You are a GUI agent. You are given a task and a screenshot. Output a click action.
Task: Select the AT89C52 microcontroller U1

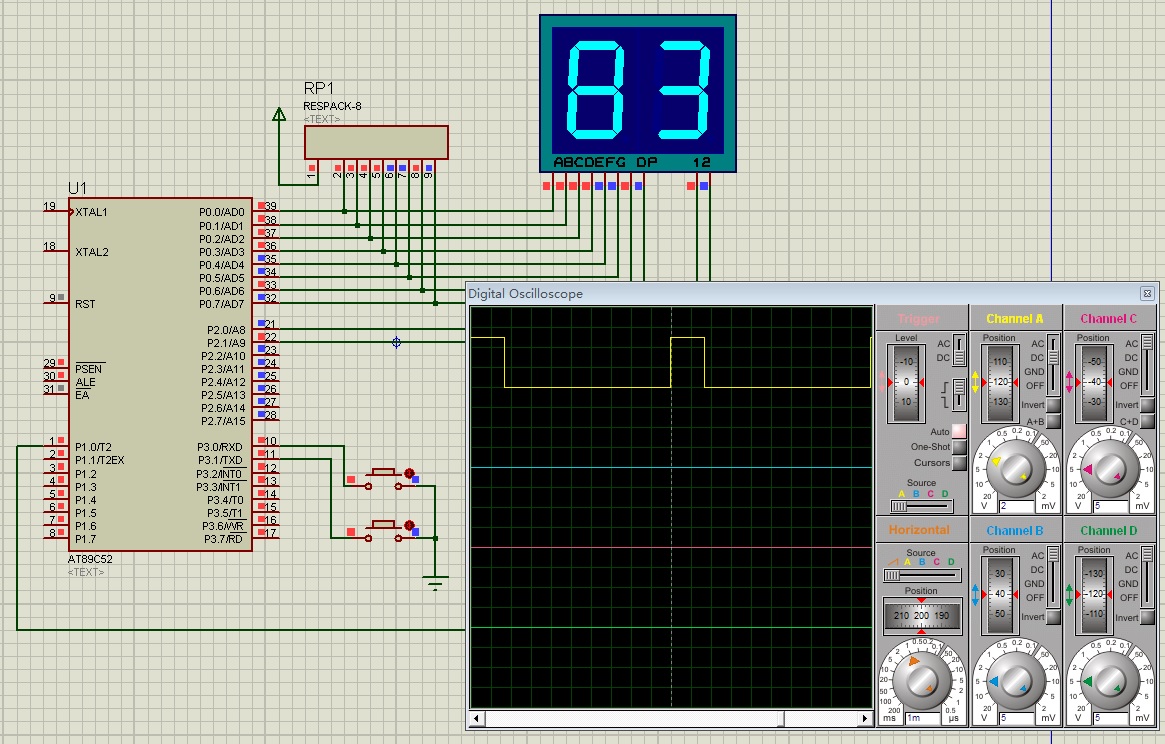(x=160, y=375)
